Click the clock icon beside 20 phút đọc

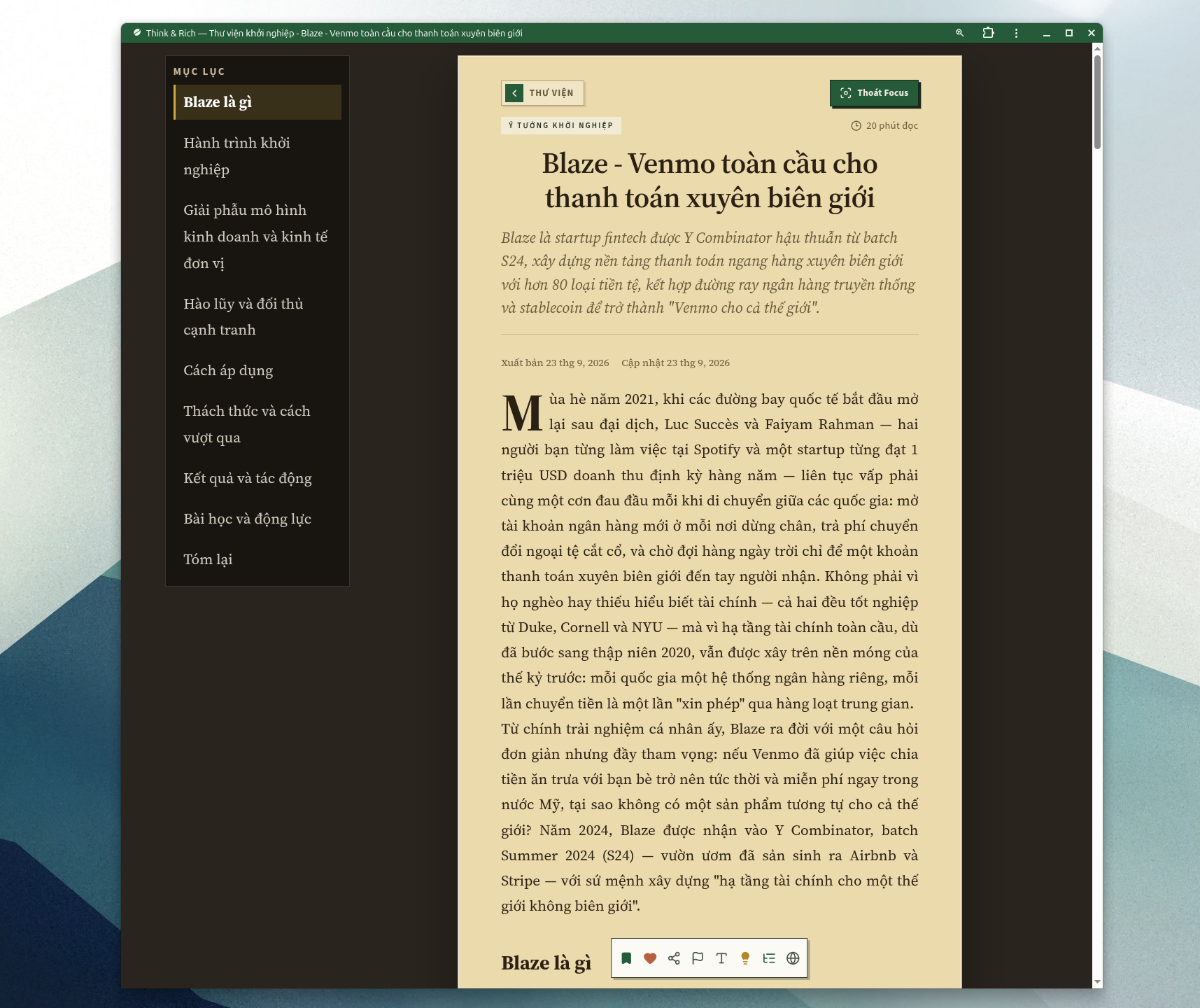[856, 126]
